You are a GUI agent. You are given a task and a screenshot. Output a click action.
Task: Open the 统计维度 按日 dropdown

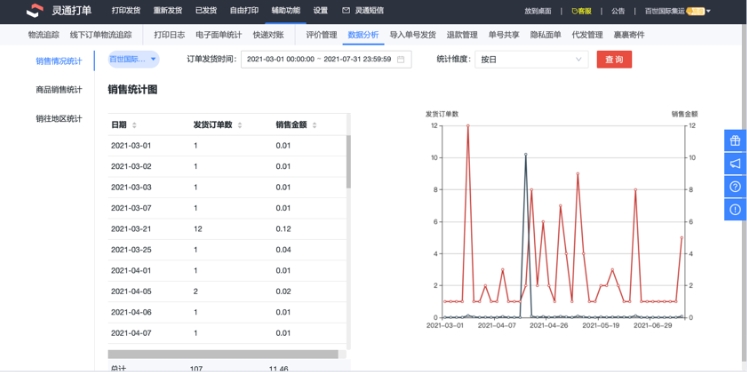(x=532, y=60)
